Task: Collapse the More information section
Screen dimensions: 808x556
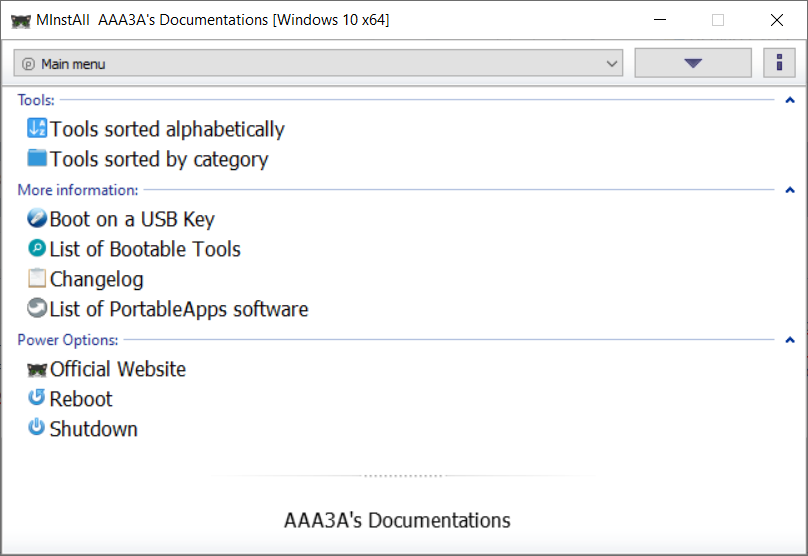Action: [x=789, y=190]
